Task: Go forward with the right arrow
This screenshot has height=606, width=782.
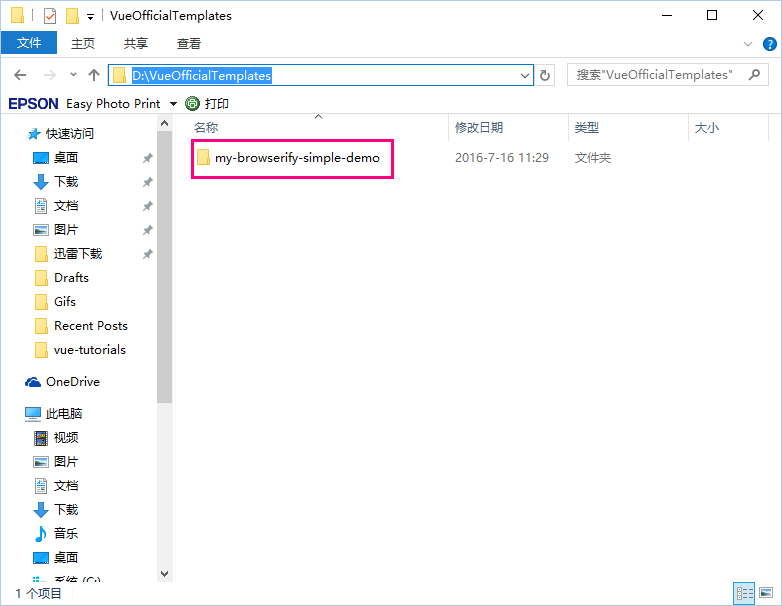Action: coord(49,75)
